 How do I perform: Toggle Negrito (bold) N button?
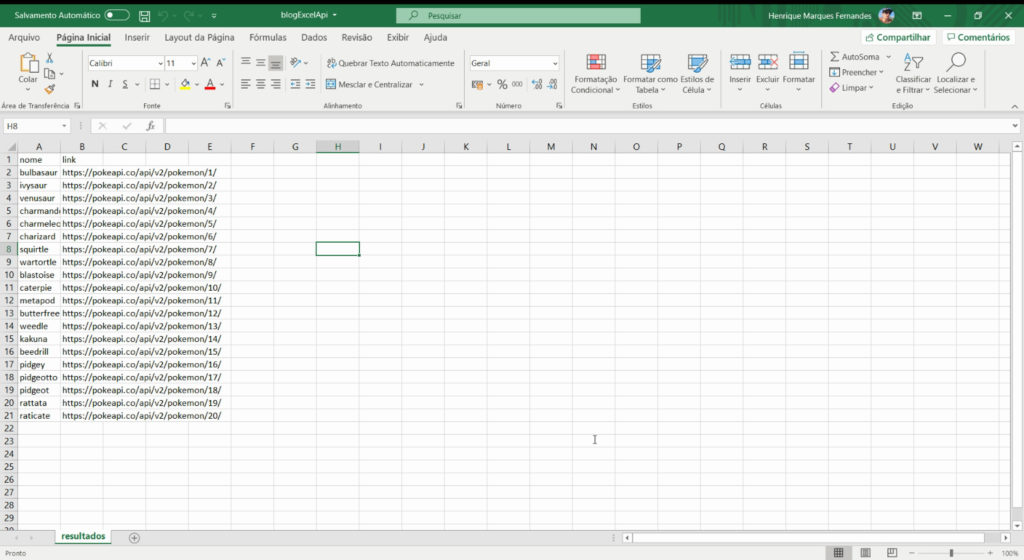[x=95, y=84]
